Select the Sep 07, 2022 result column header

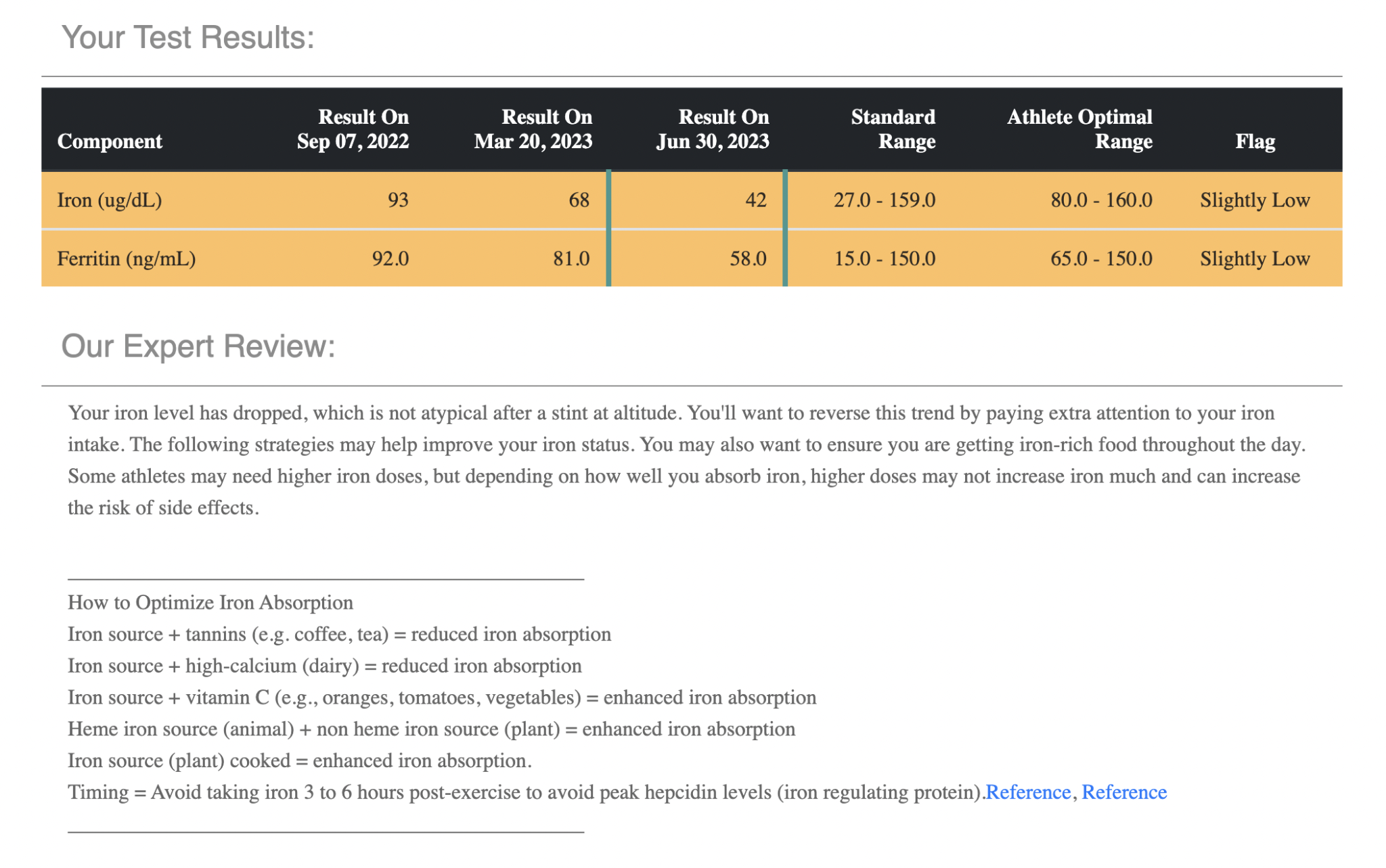coord(353,129)
